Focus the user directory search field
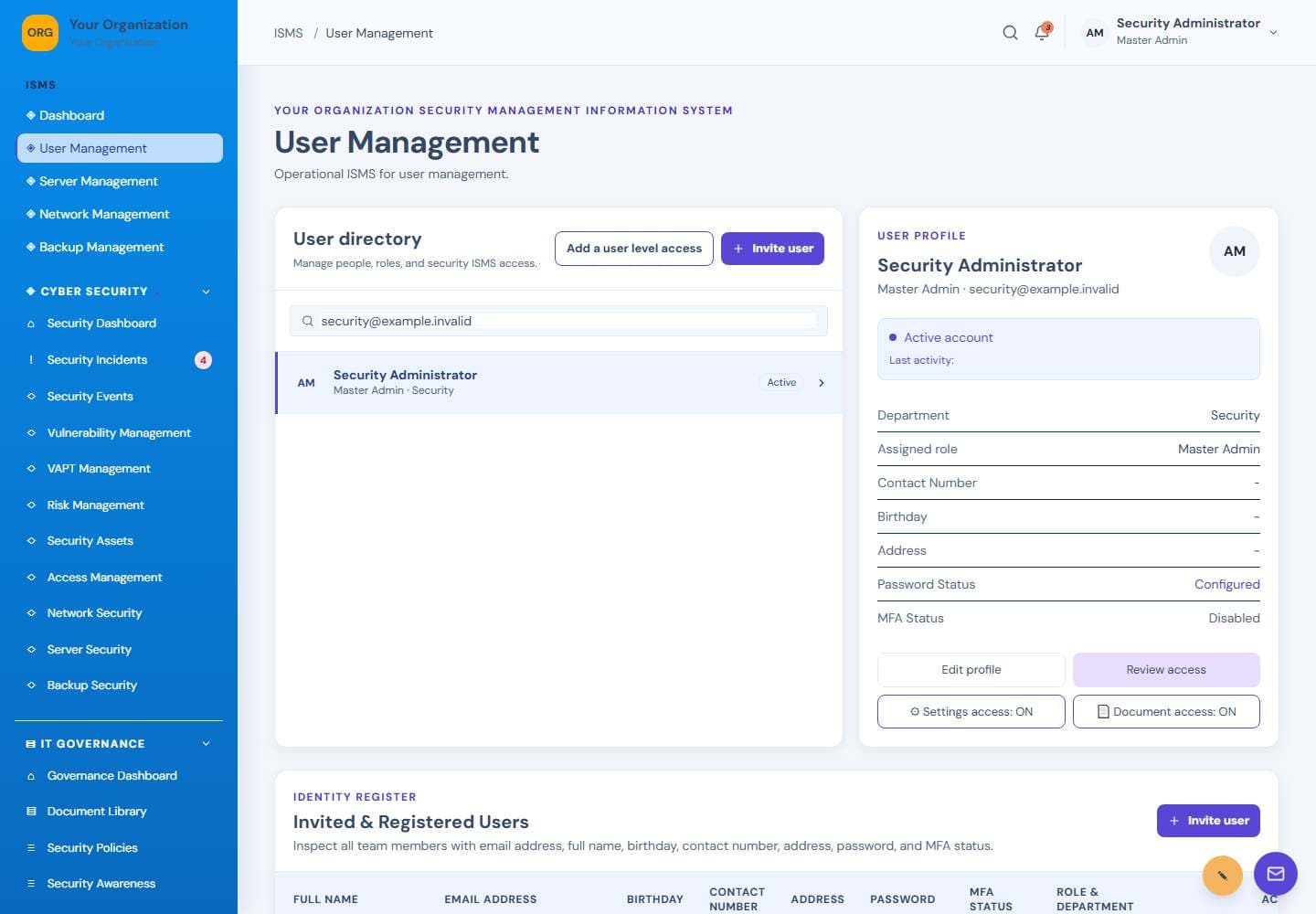1316x914 pixels. tap(558, 321)
